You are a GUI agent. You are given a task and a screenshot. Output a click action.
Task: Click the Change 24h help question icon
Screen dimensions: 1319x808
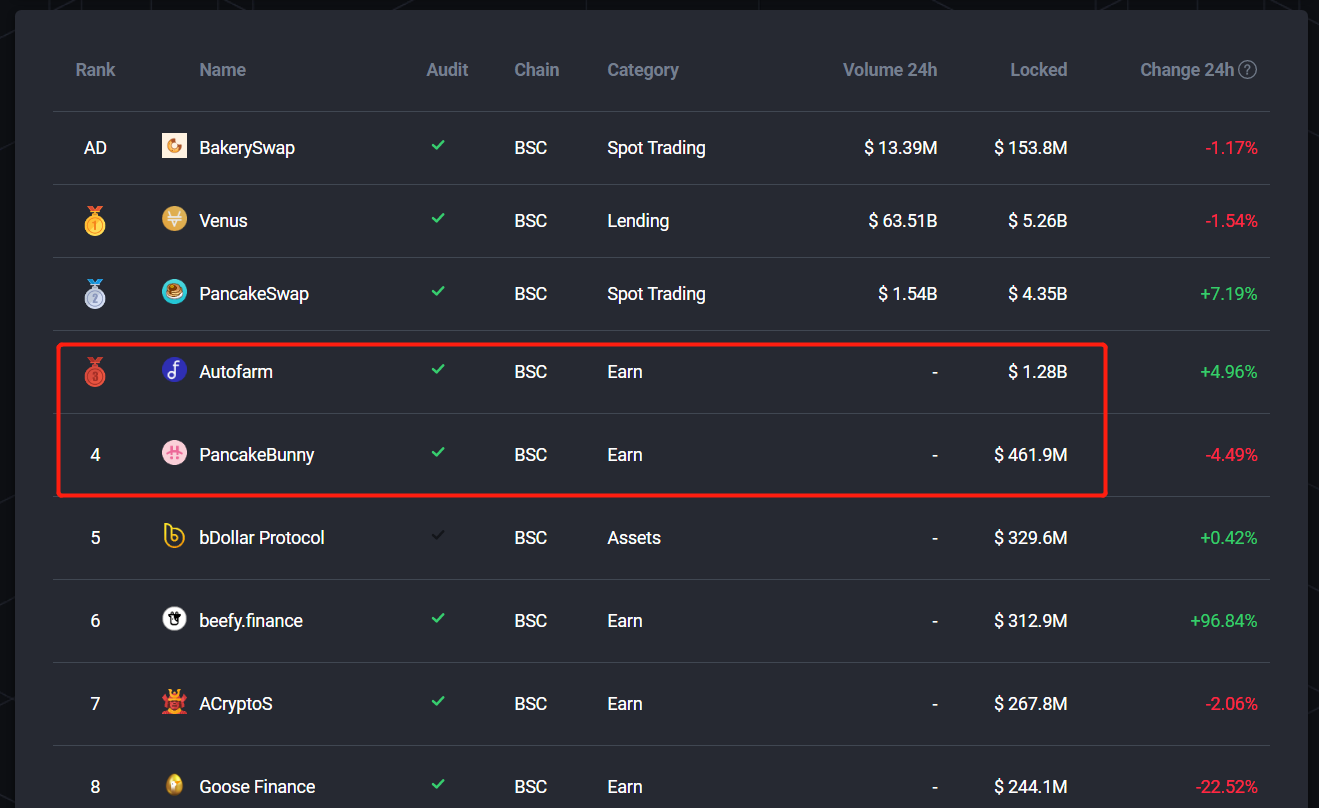(1248, 70)
